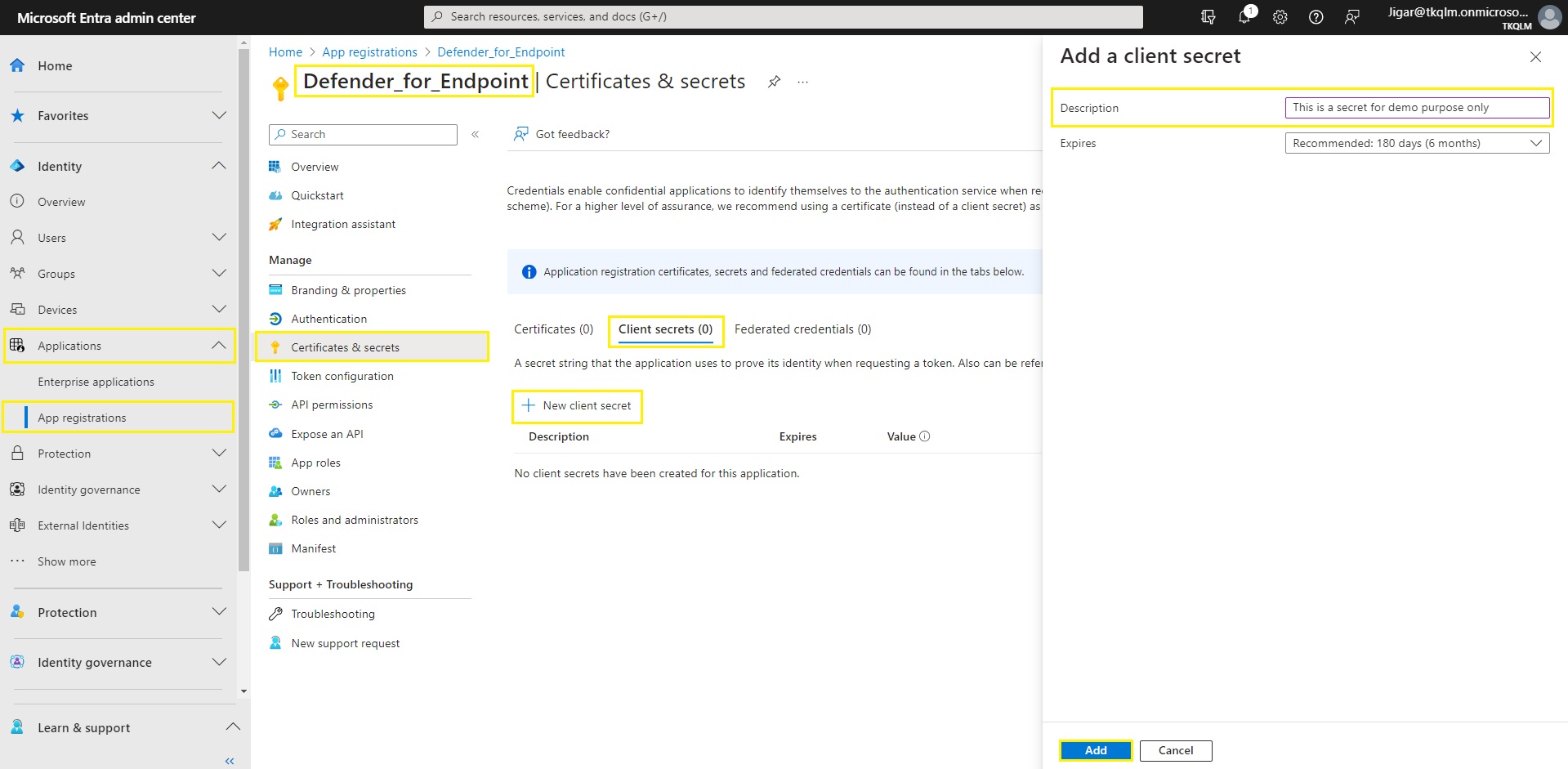1568x769 pixels.
Task: Click the top search resources box
Action: (x=783, y=16)
